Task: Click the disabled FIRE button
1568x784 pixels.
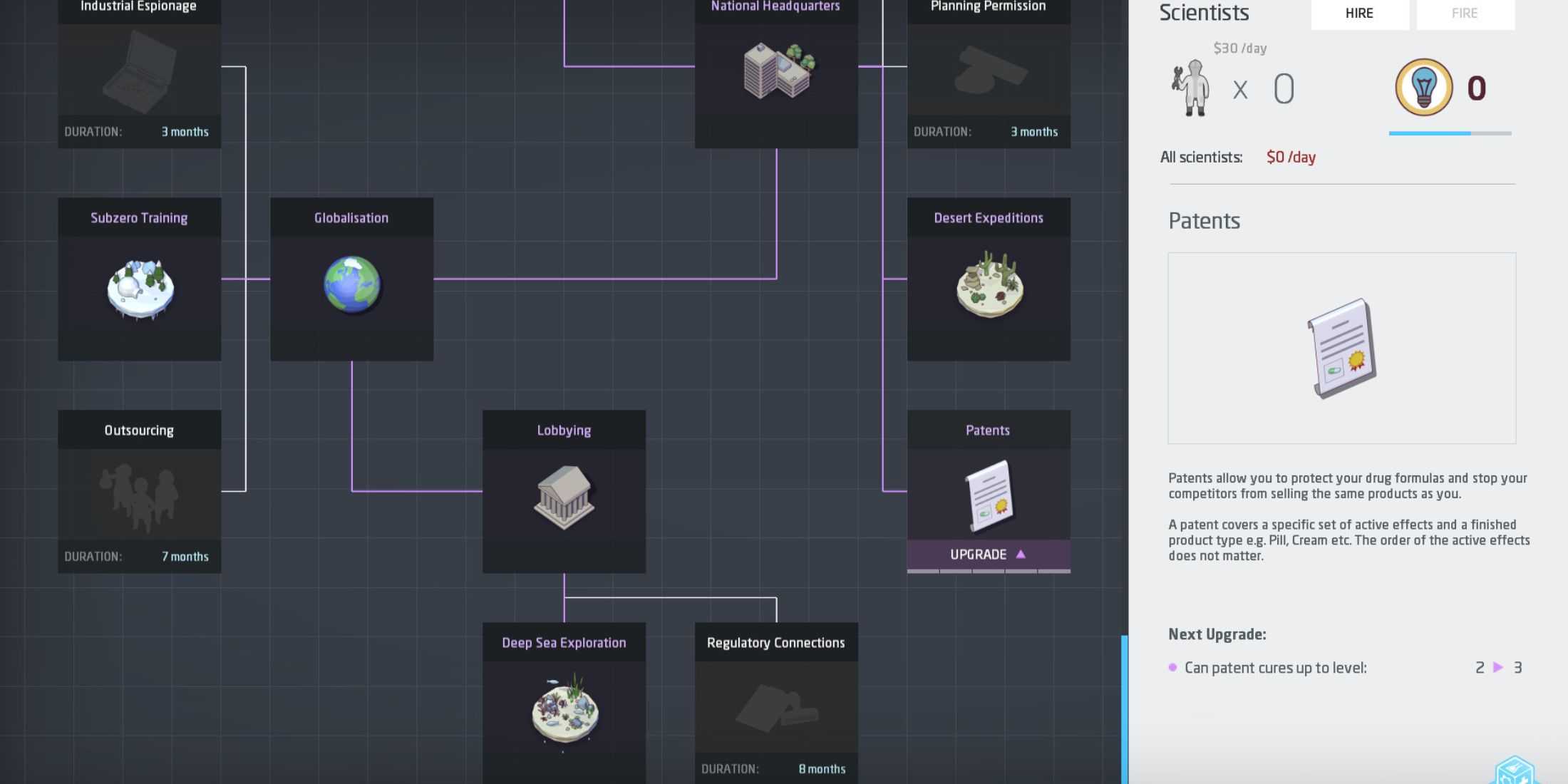Action: pos(1465,14)
